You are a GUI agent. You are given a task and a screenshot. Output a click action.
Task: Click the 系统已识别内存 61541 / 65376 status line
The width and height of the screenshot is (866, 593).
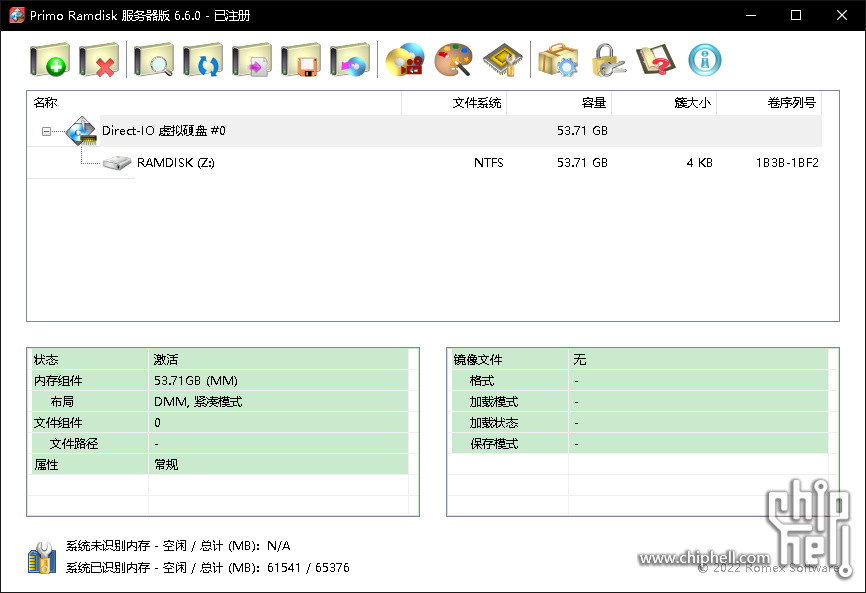pyautogui.click(x=208, y=568)
